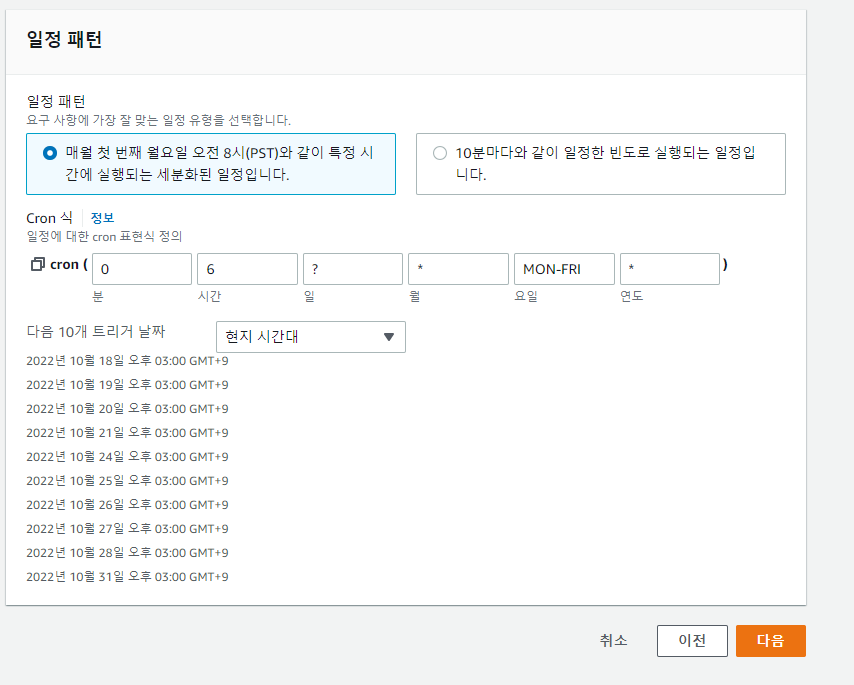This screenshot has height=685, width=854.
Task: Select the trigger date 2022년 10월 31일
Action: (x=127, y=577)
